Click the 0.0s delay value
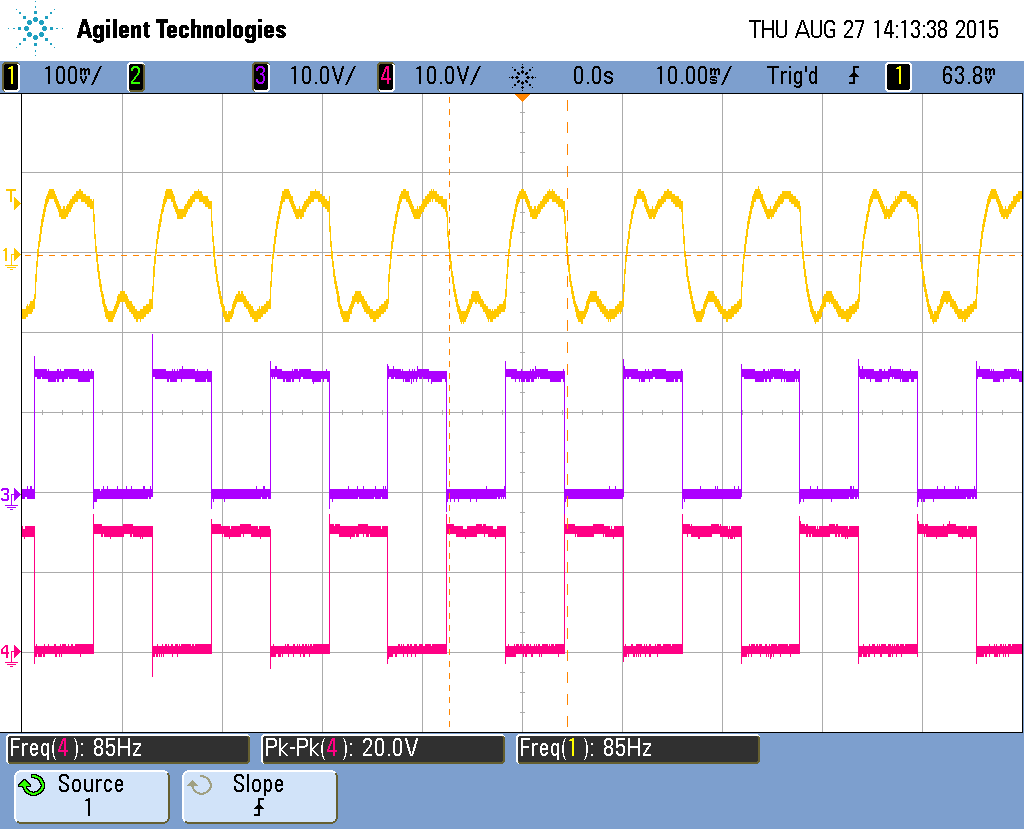 [x=593, y=76]
